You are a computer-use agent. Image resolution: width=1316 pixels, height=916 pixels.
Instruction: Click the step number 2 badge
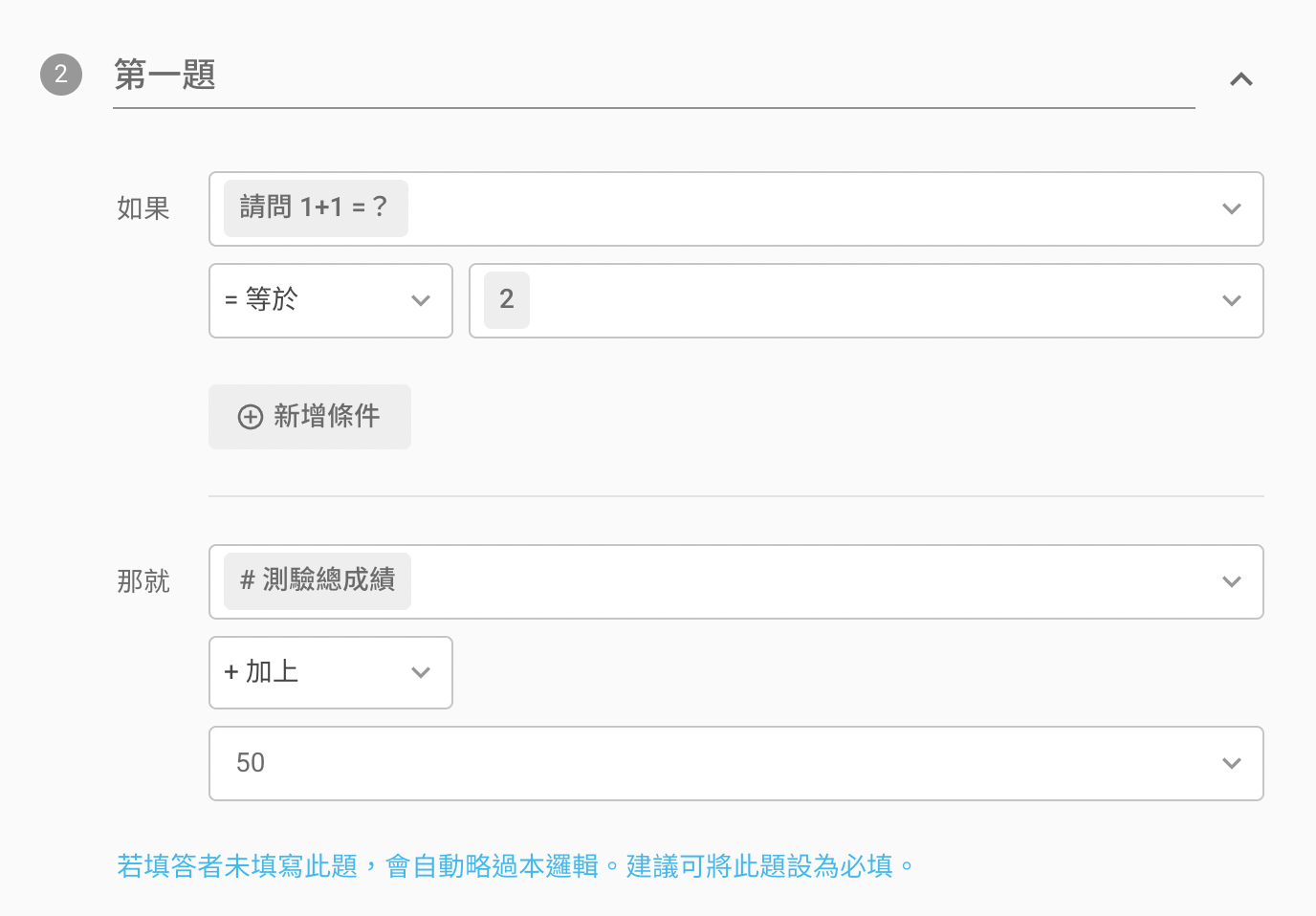pyautogui.click(x=61, y=75)
